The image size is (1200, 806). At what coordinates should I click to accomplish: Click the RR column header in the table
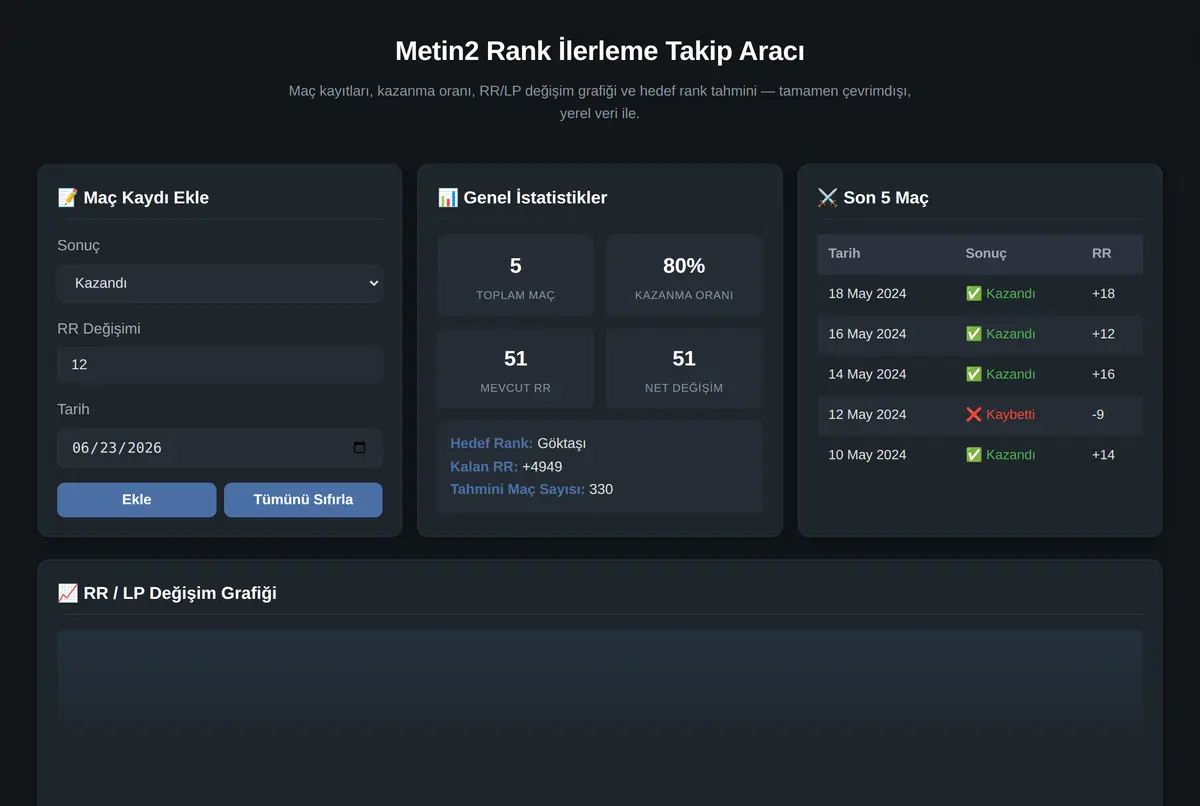coord(1101,253)
